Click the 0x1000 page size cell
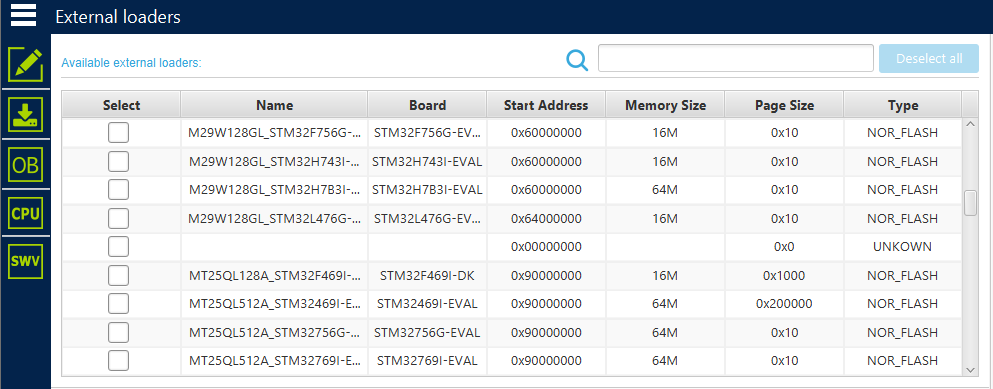Screen dimensions: 993x389 coord(784,276)
